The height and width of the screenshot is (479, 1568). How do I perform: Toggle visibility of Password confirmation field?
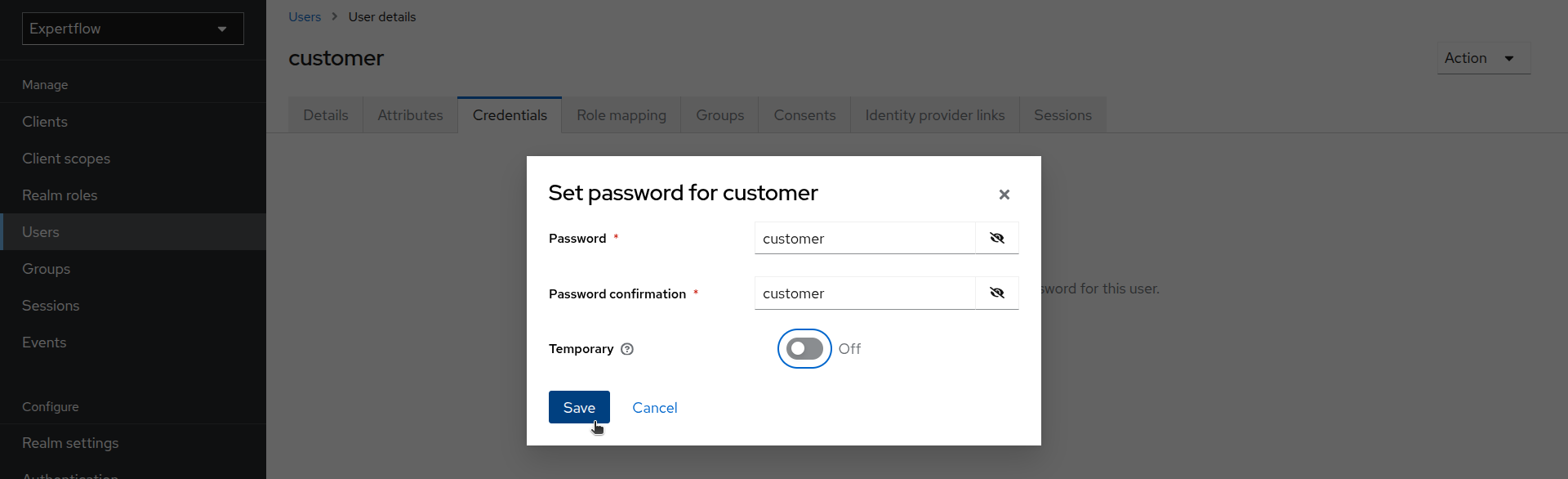pos(996,293)
